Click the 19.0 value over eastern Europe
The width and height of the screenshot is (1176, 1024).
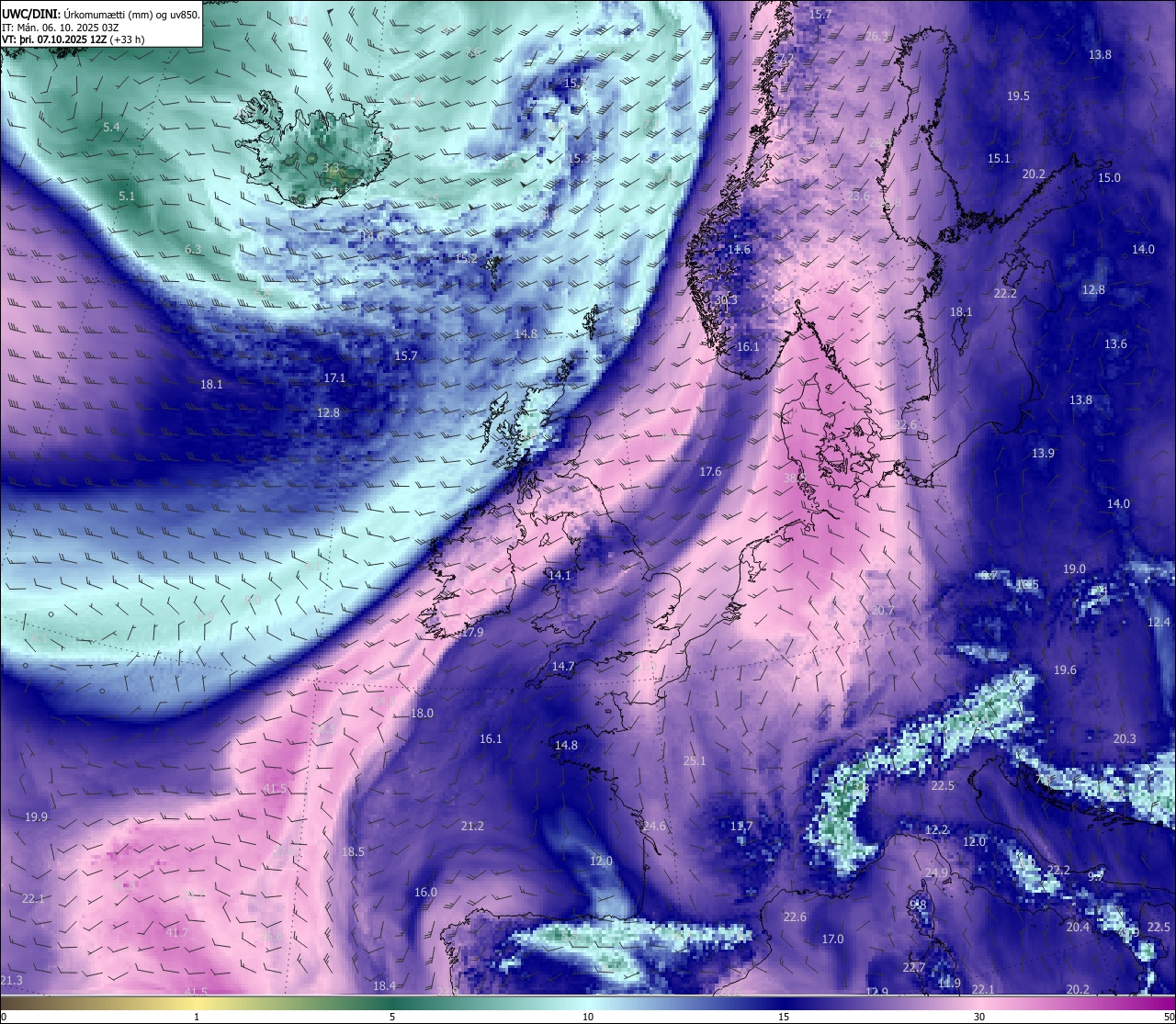1074,568
